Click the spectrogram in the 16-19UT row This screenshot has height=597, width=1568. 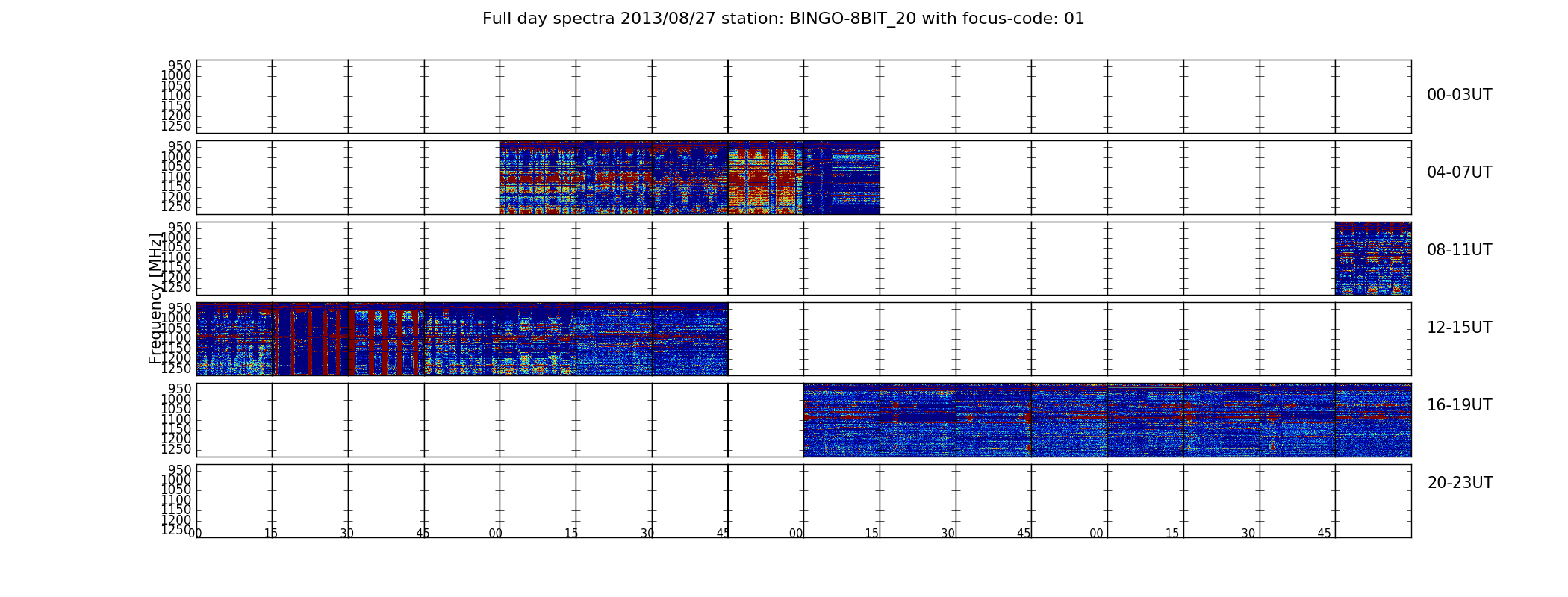tap(1107, 420)
